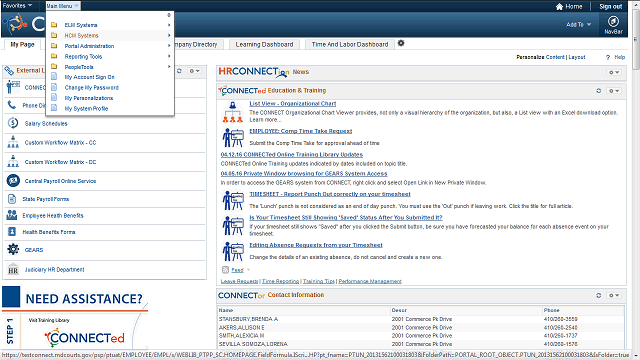
Task: Open the dashboard tabs settings gear
Action: (x=401, y=43)
